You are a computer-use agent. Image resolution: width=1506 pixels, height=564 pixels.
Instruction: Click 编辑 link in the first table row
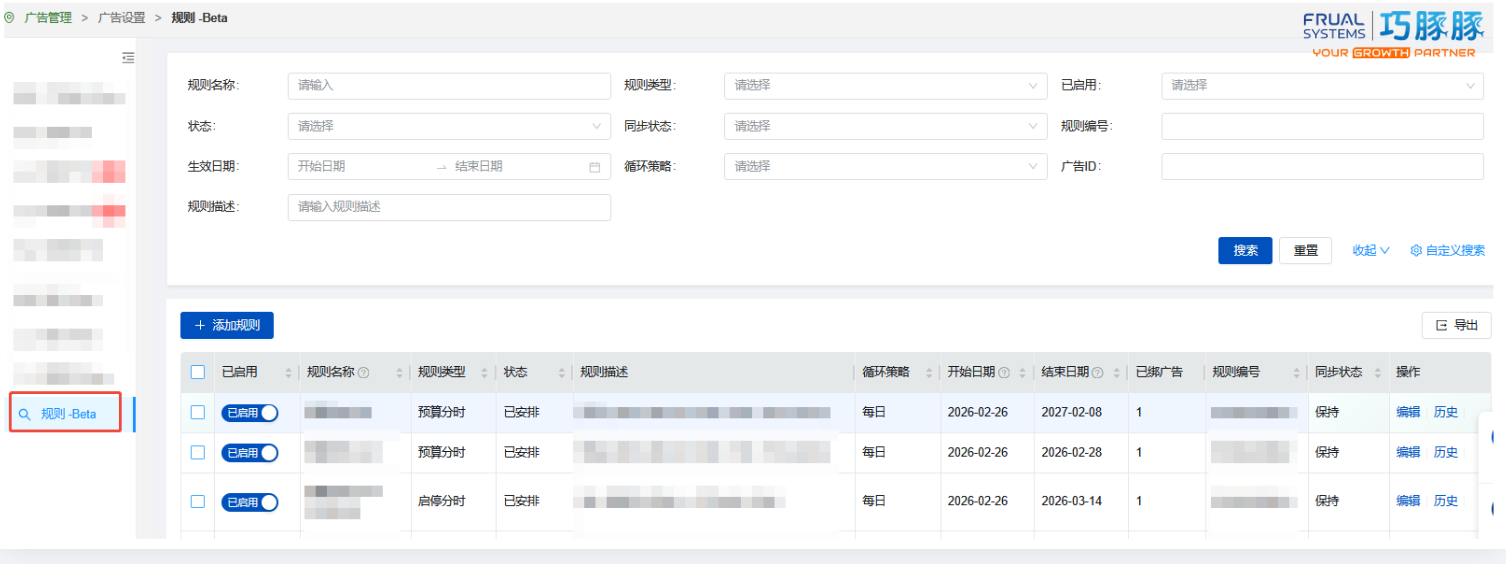[1408, 412]
